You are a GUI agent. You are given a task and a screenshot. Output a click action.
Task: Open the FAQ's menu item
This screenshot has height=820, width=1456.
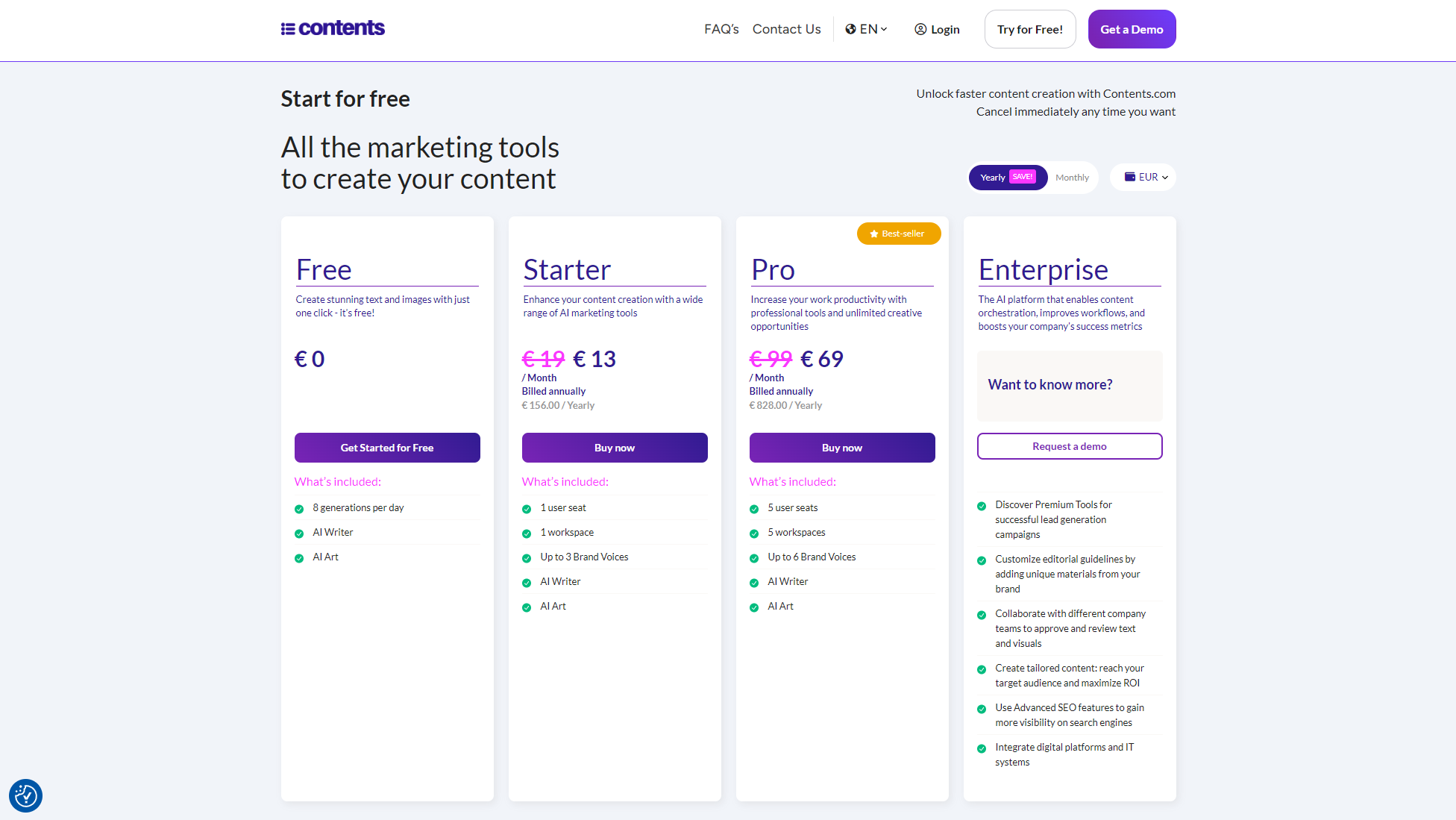tap(721, 29)
